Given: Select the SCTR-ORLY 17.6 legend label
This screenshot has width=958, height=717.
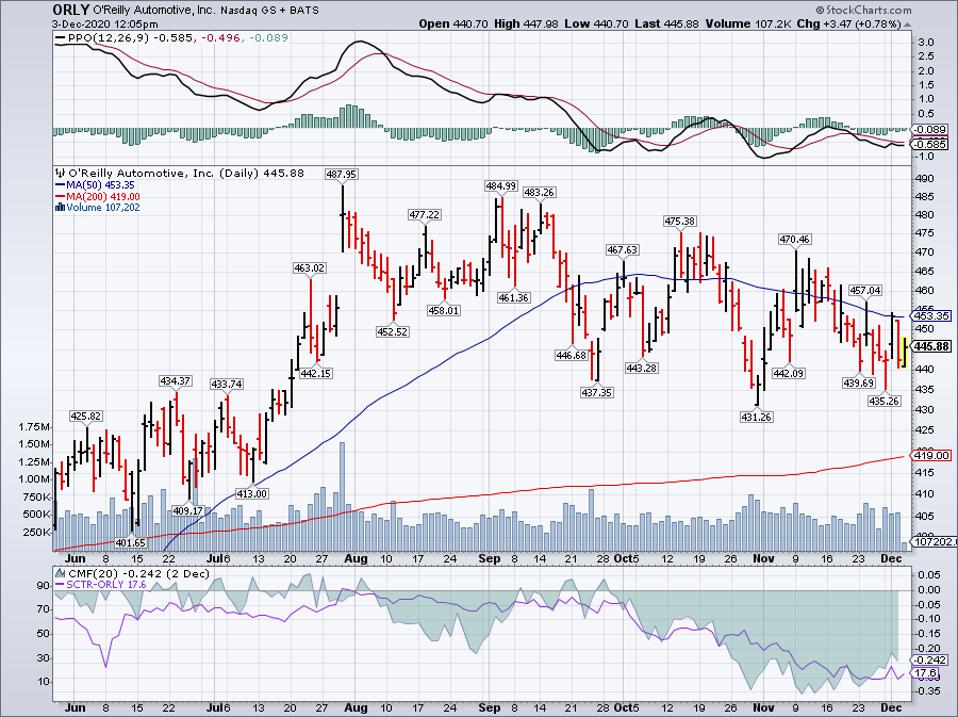Looking at the screenshot, I should coord(107,584).
